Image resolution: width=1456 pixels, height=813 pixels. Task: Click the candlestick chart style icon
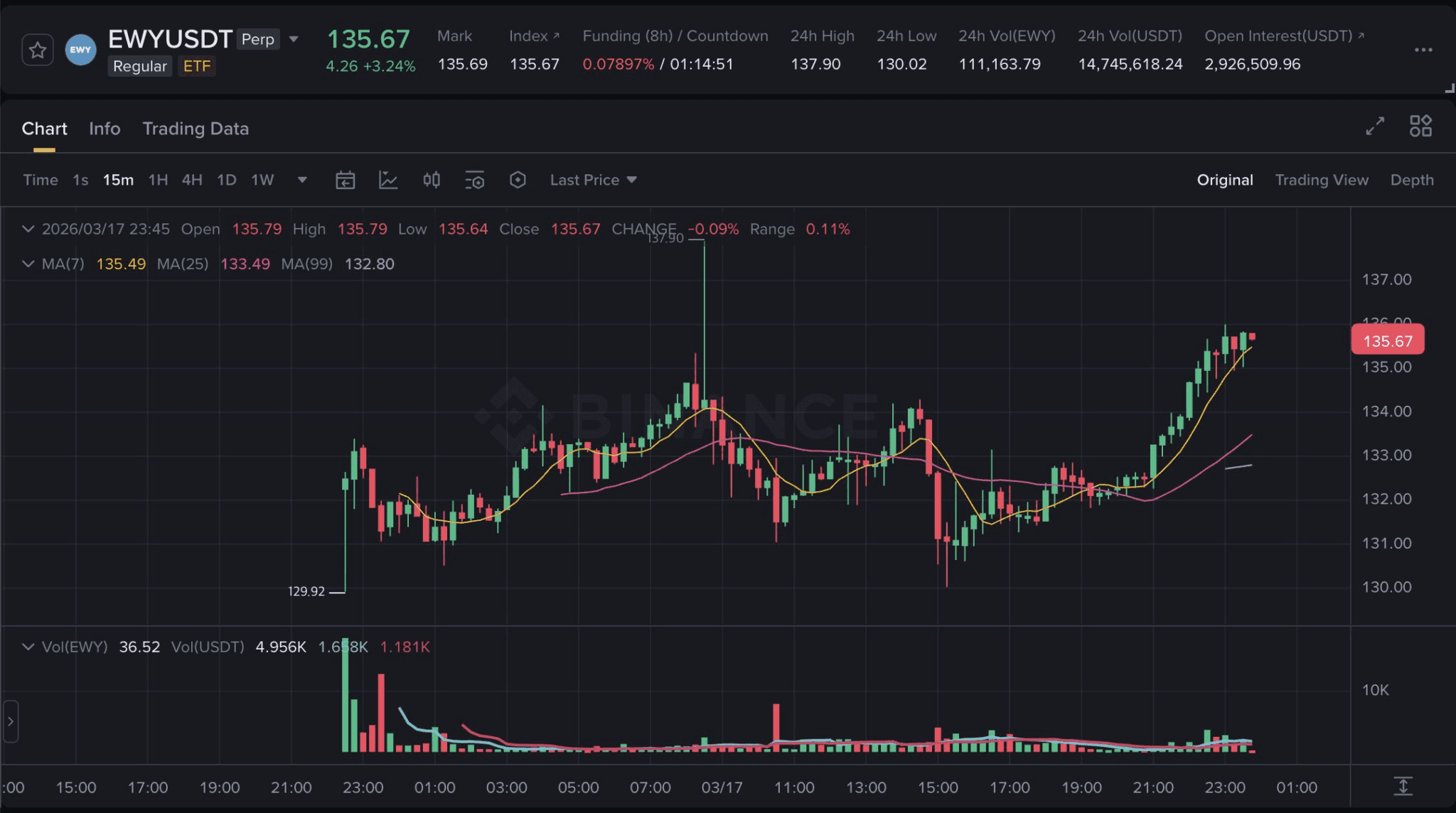pos(432,180)
